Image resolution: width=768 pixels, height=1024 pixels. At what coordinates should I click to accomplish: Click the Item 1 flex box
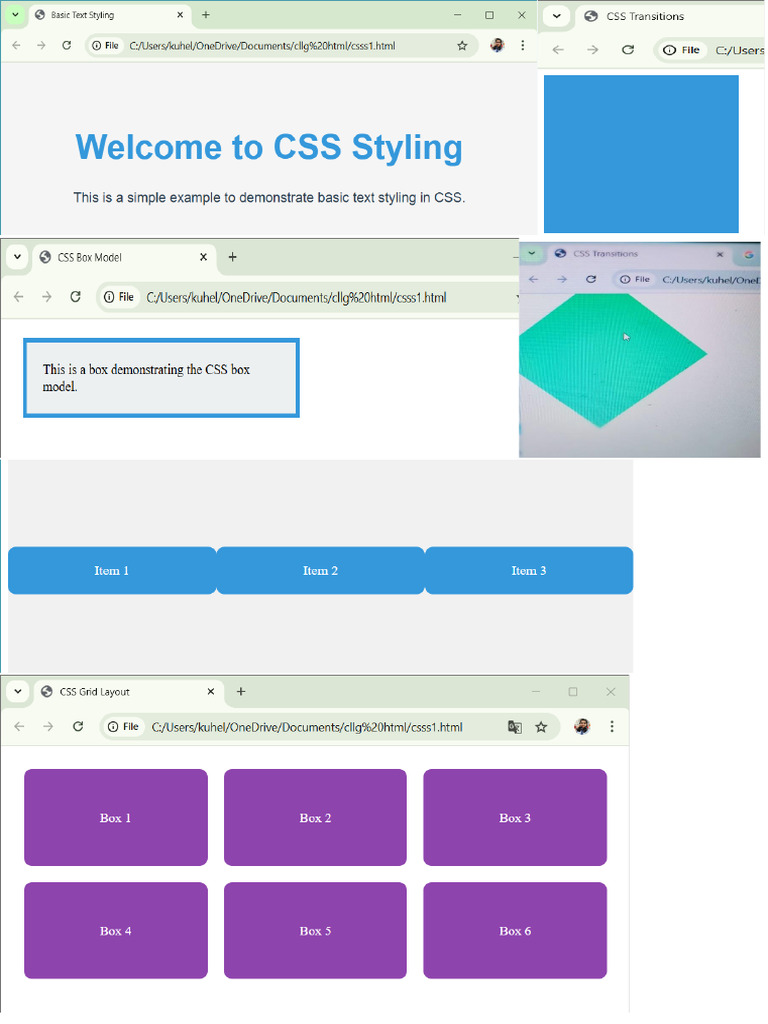click(x=112, y=570)
